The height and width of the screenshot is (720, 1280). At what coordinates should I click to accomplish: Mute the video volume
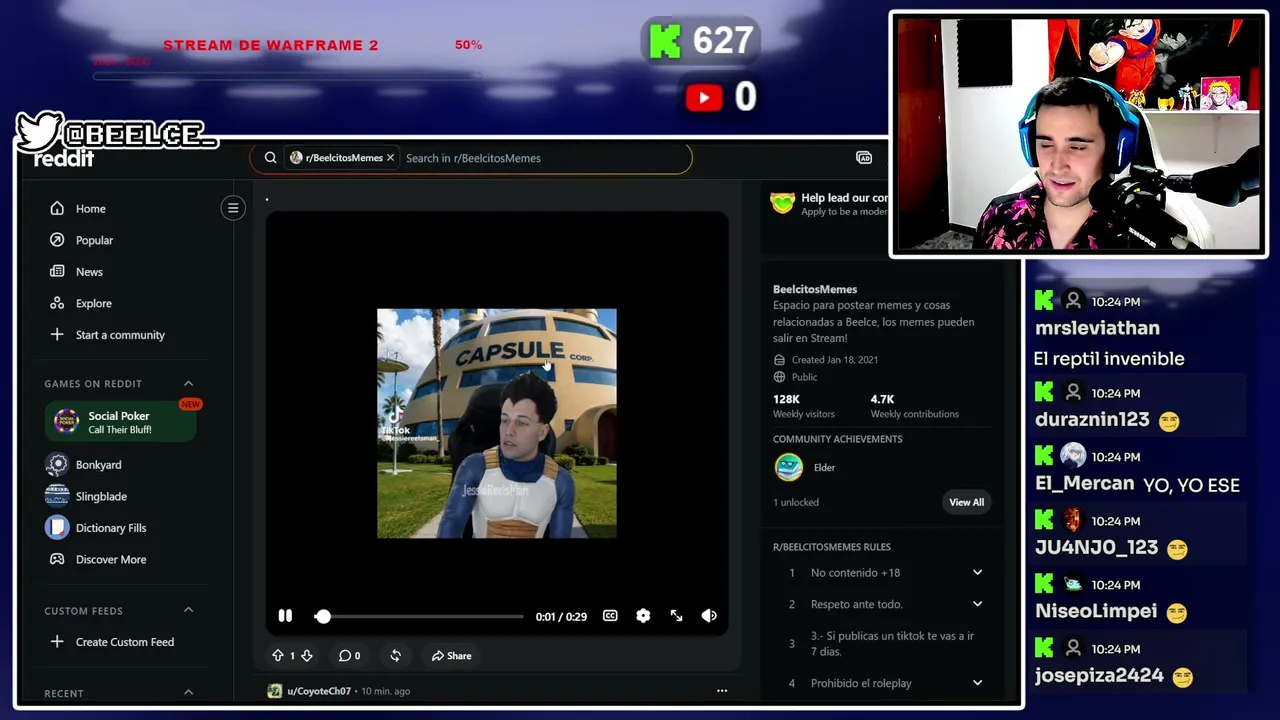pyautogui.click(x=709, y=616)
